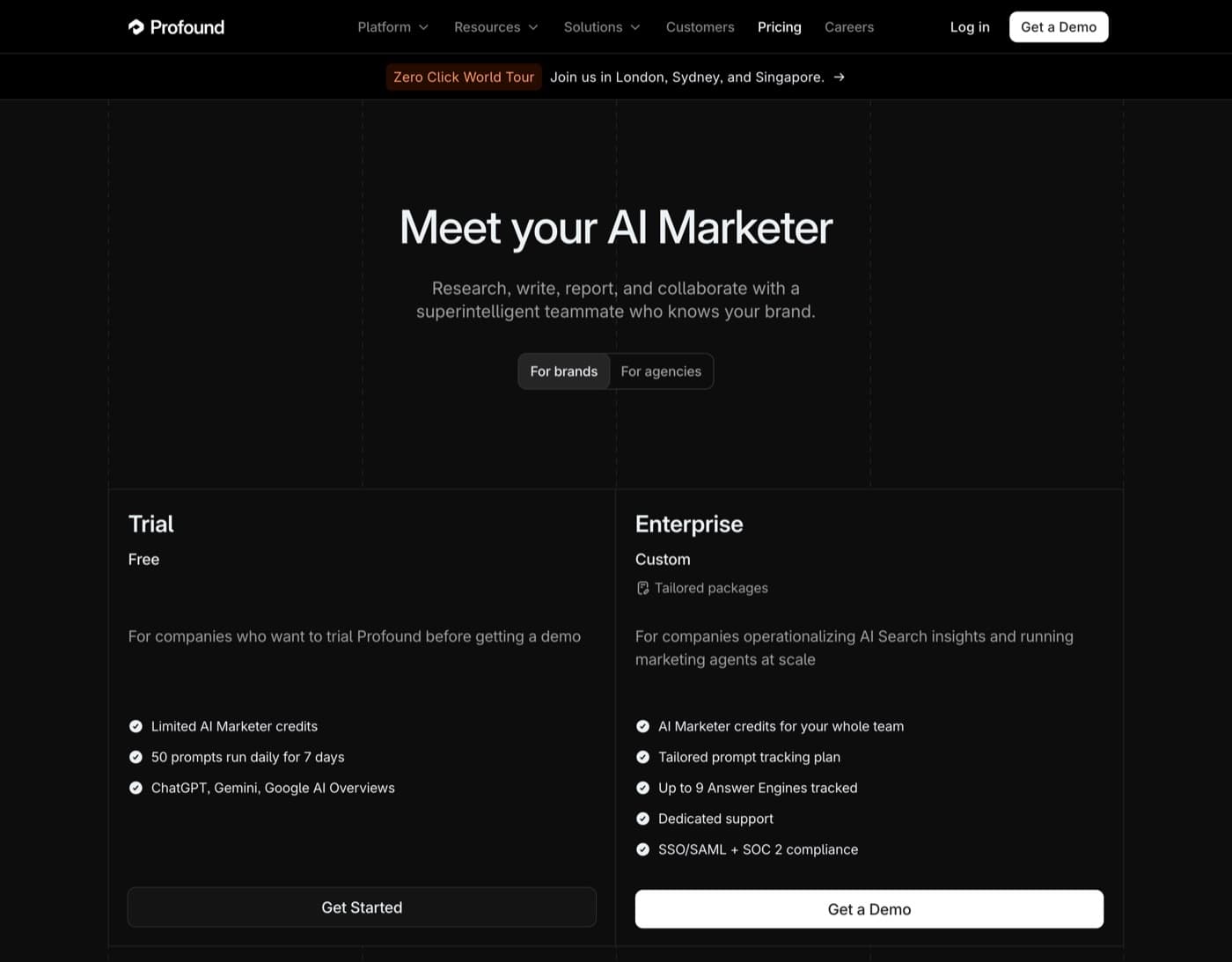Click the Tailored packages text
The width and height of the screenshot is (1232, 962).
711,588
